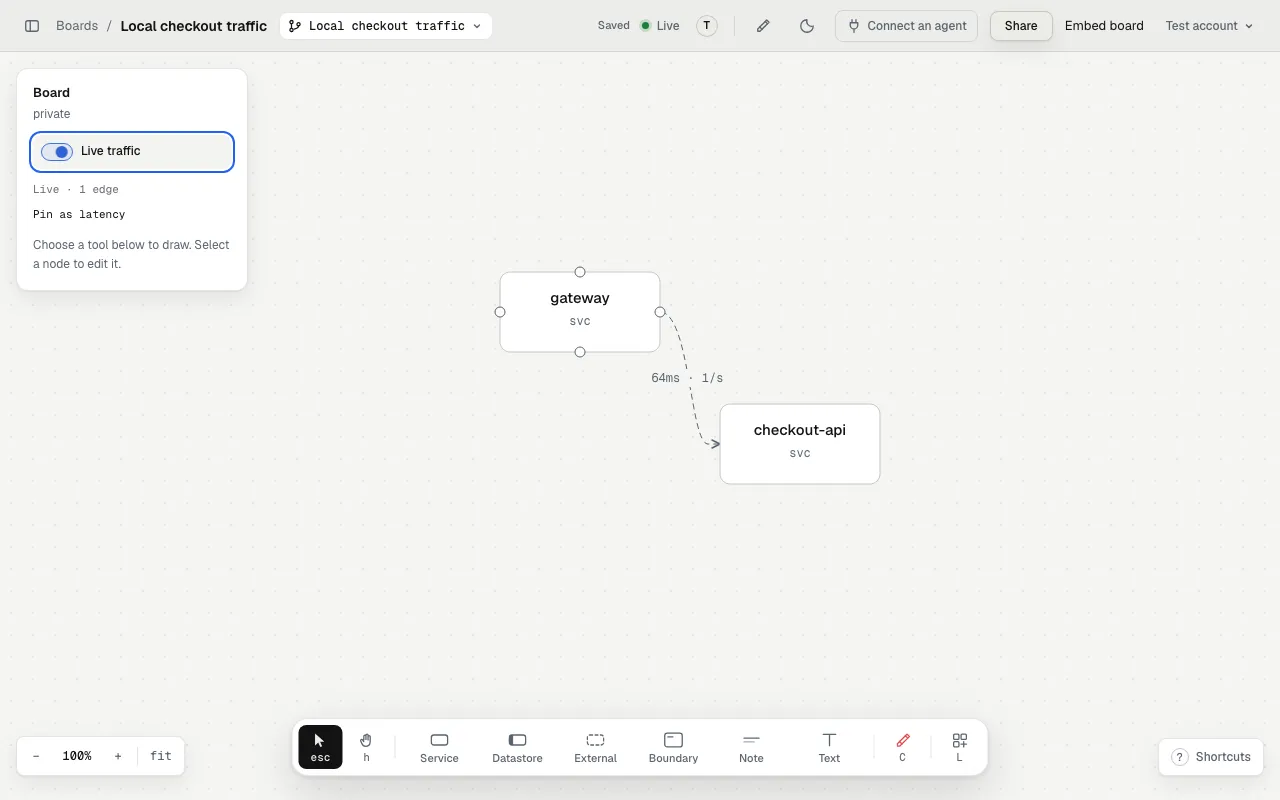
Task: Click the gateway node's right connection handle
Action: [660, 312]
